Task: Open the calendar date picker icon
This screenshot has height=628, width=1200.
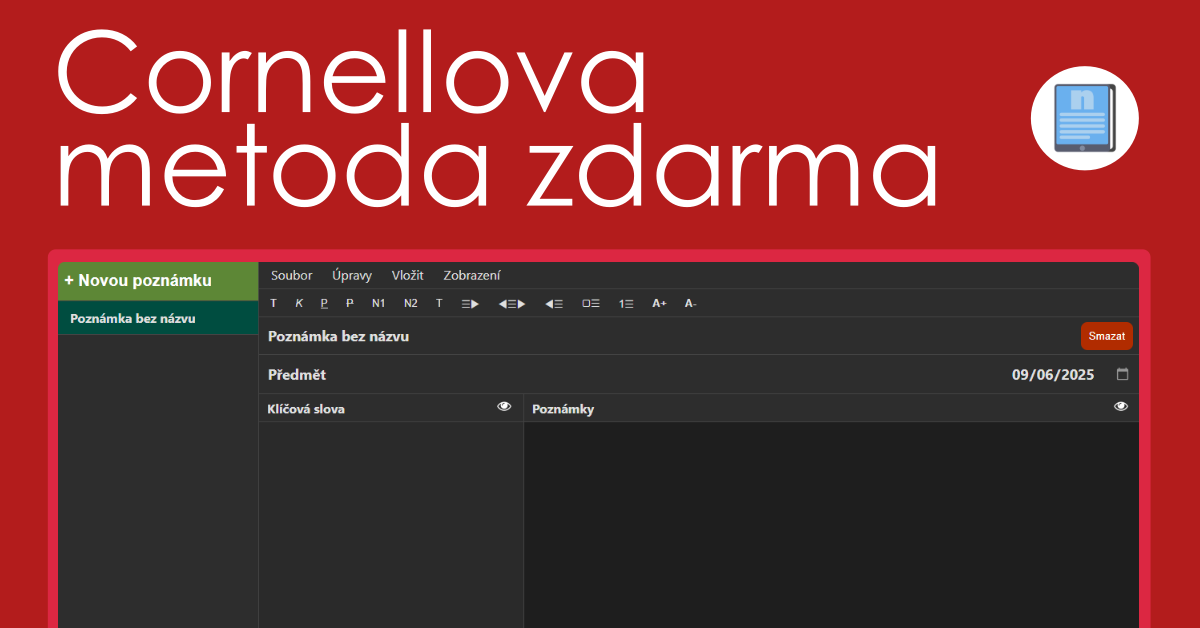Action: (1122, 375)
